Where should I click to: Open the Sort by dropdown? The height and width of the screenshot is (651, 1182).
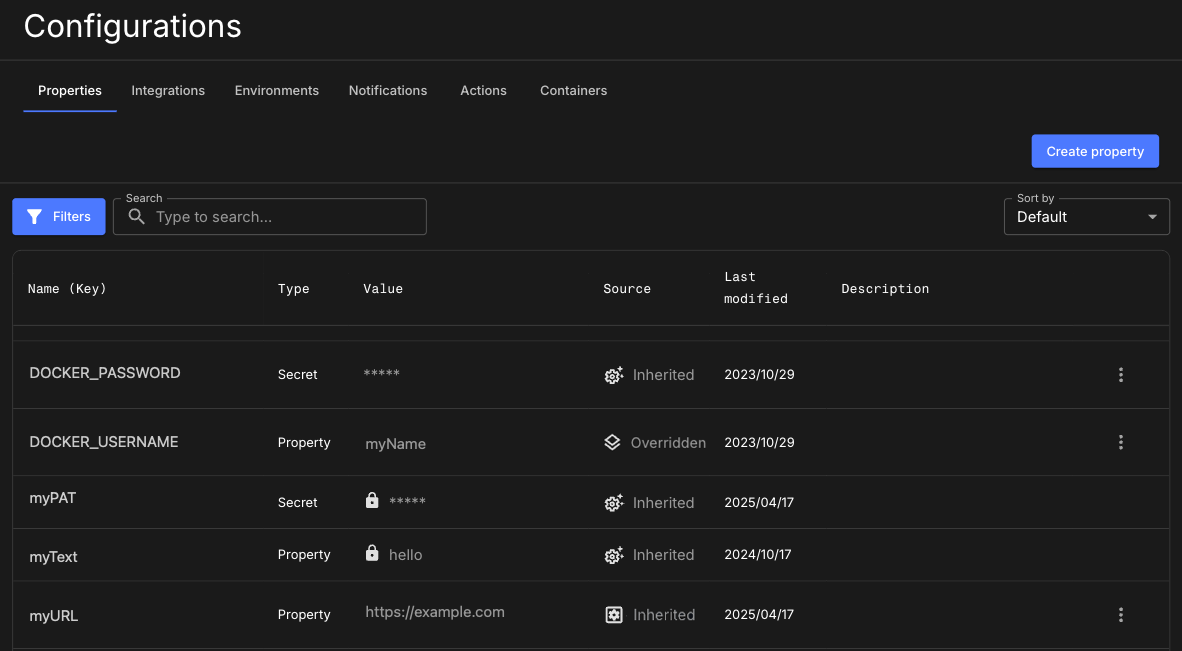[1086, 216]
